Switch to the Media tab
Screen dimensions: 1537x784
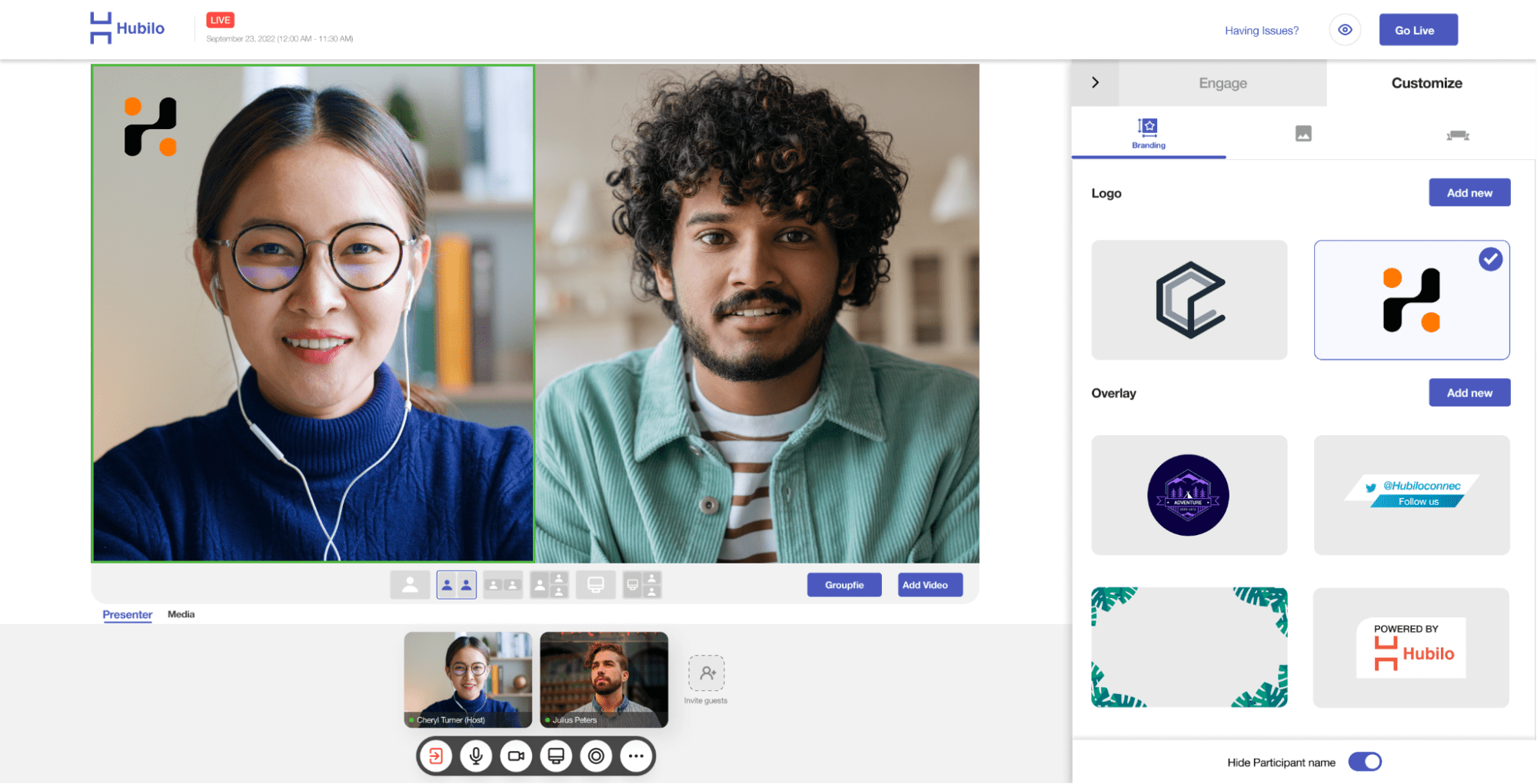coord(181,614)
